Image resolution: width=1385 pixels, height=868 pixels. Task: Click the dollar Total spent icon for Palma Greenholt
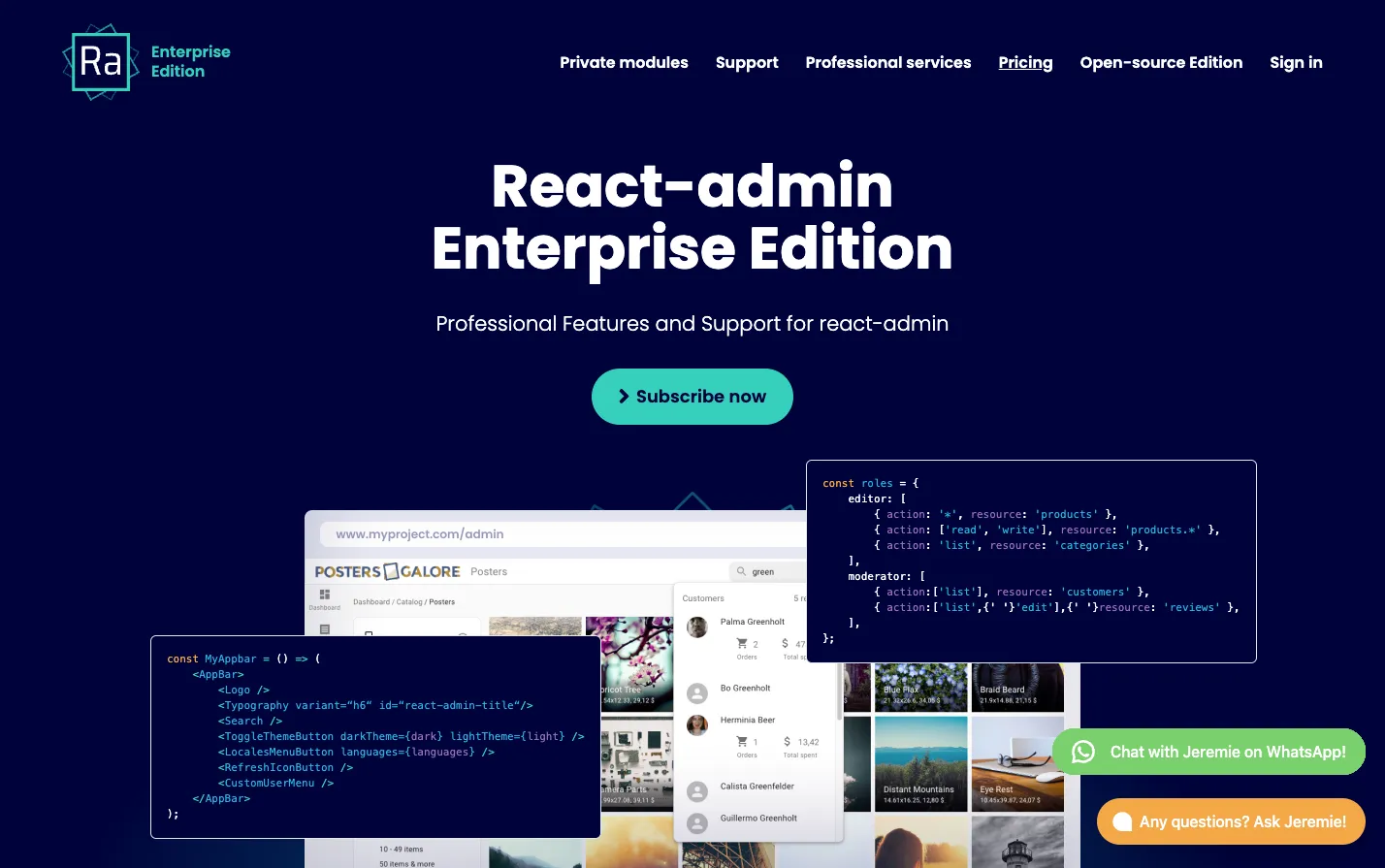[x=786, y=643]
